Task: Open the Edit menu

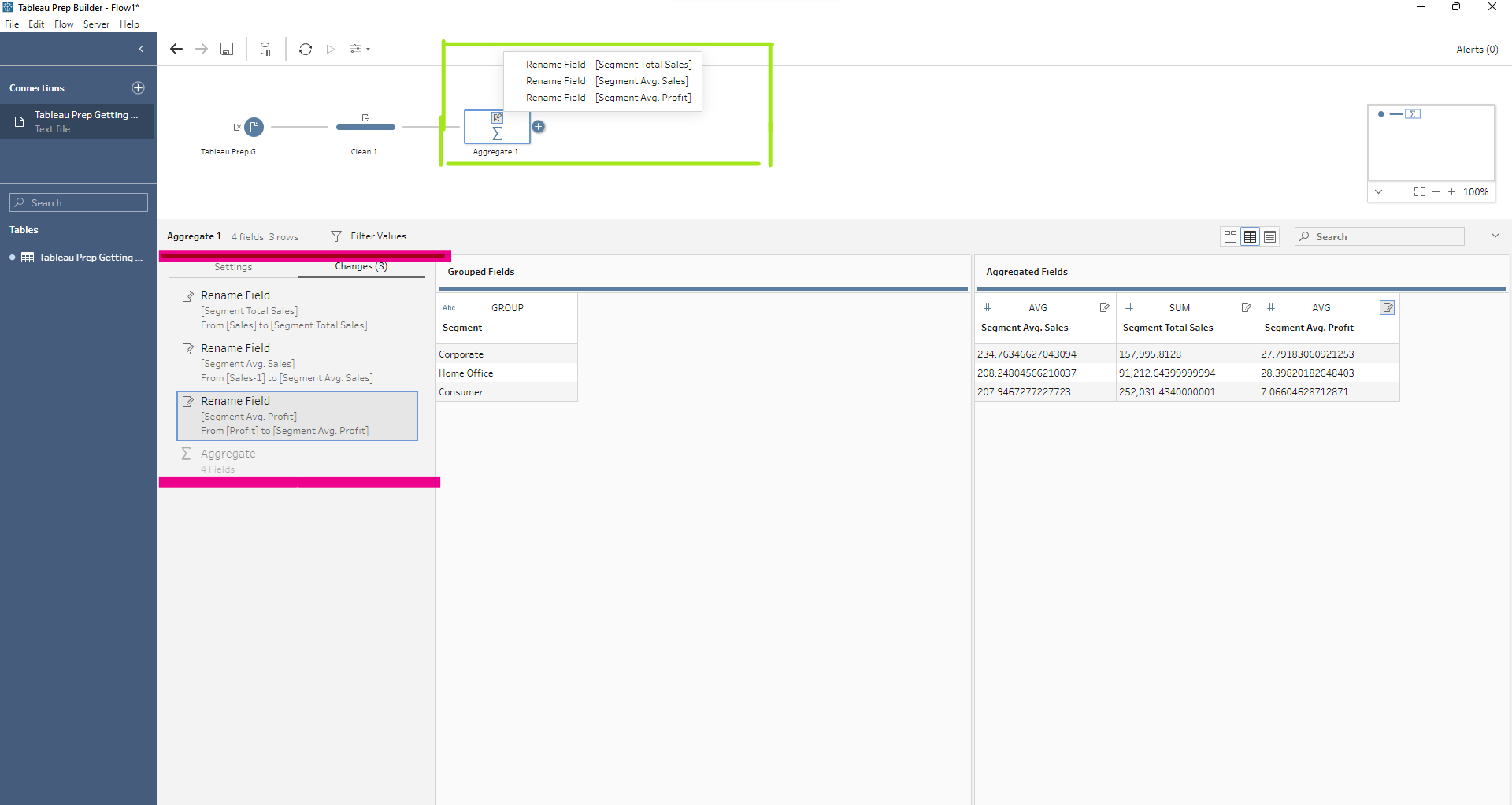Action: [36, 24]
